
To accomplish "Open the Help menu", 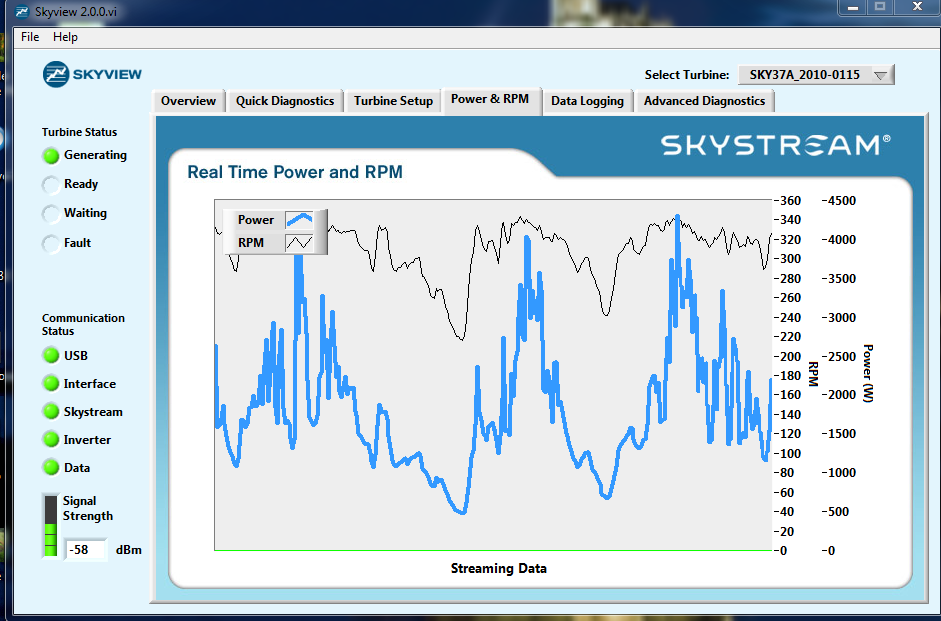I will pyautogui.click(x=65, y=37).
